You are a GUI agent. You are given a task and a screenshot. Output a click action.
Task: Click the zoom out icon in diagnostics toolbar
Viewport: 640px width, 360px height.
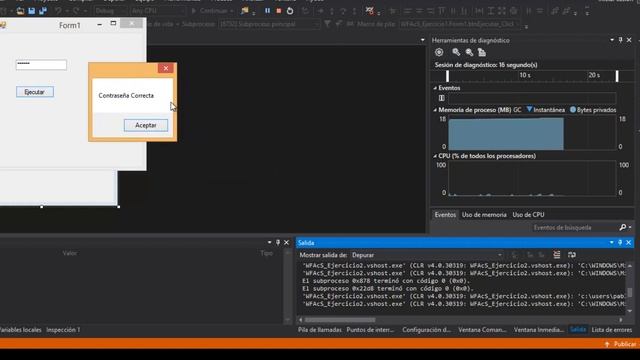[469, 52]
